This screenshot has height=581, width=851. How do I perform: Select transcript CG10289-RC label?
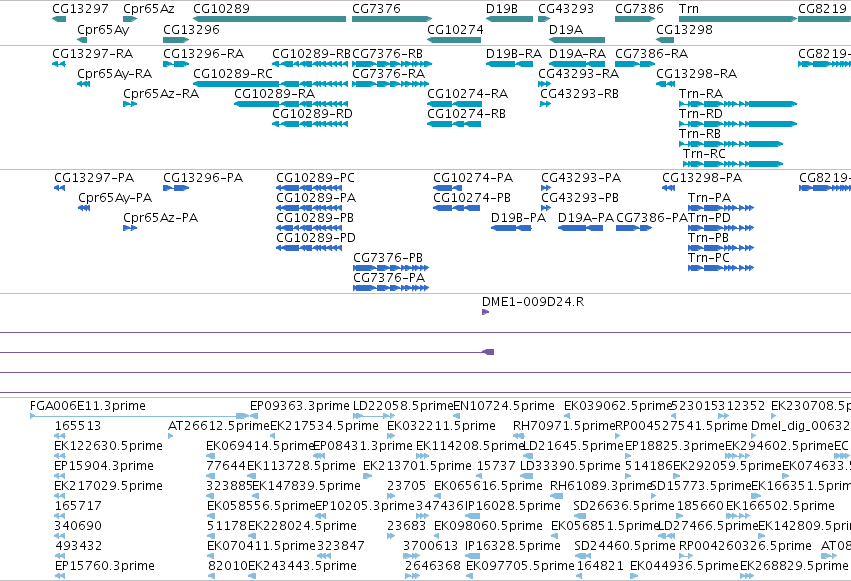(233, 74)
